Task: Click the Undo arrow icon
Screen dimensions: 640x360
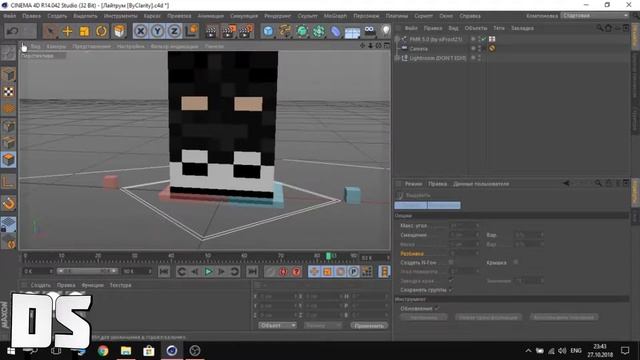Action: [13, 31]
